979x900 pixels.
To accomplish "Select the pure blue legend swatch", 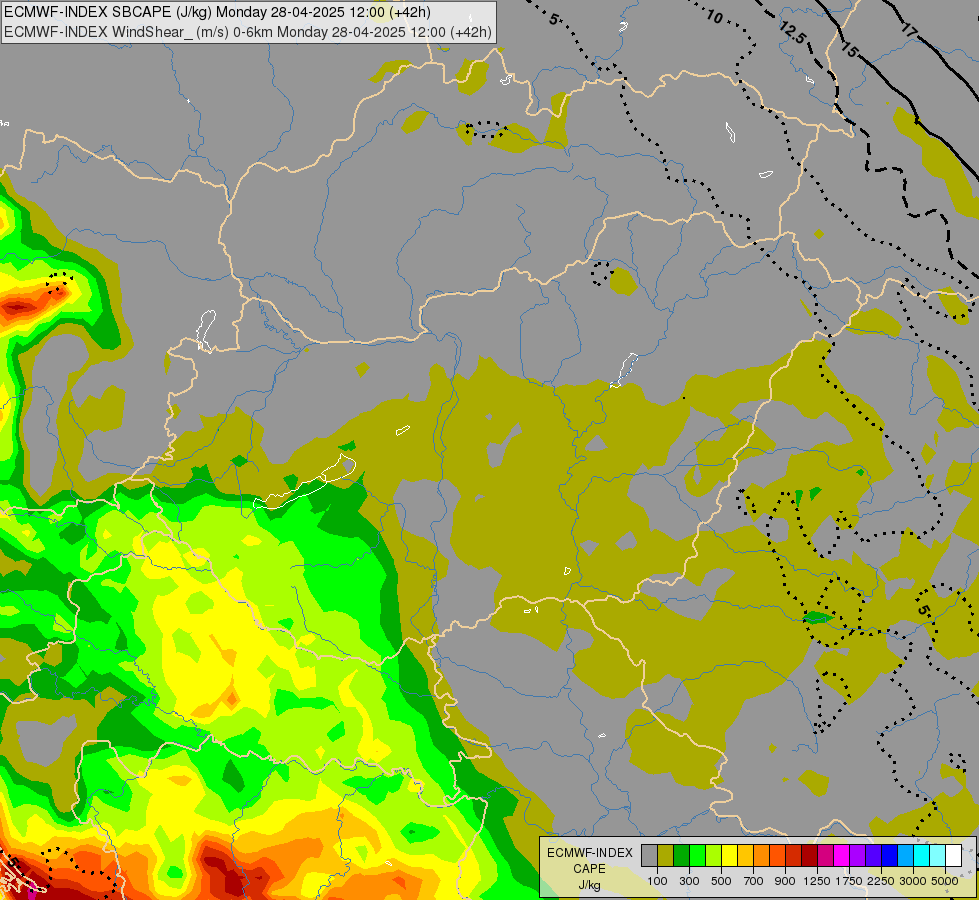I will [890, 856].
